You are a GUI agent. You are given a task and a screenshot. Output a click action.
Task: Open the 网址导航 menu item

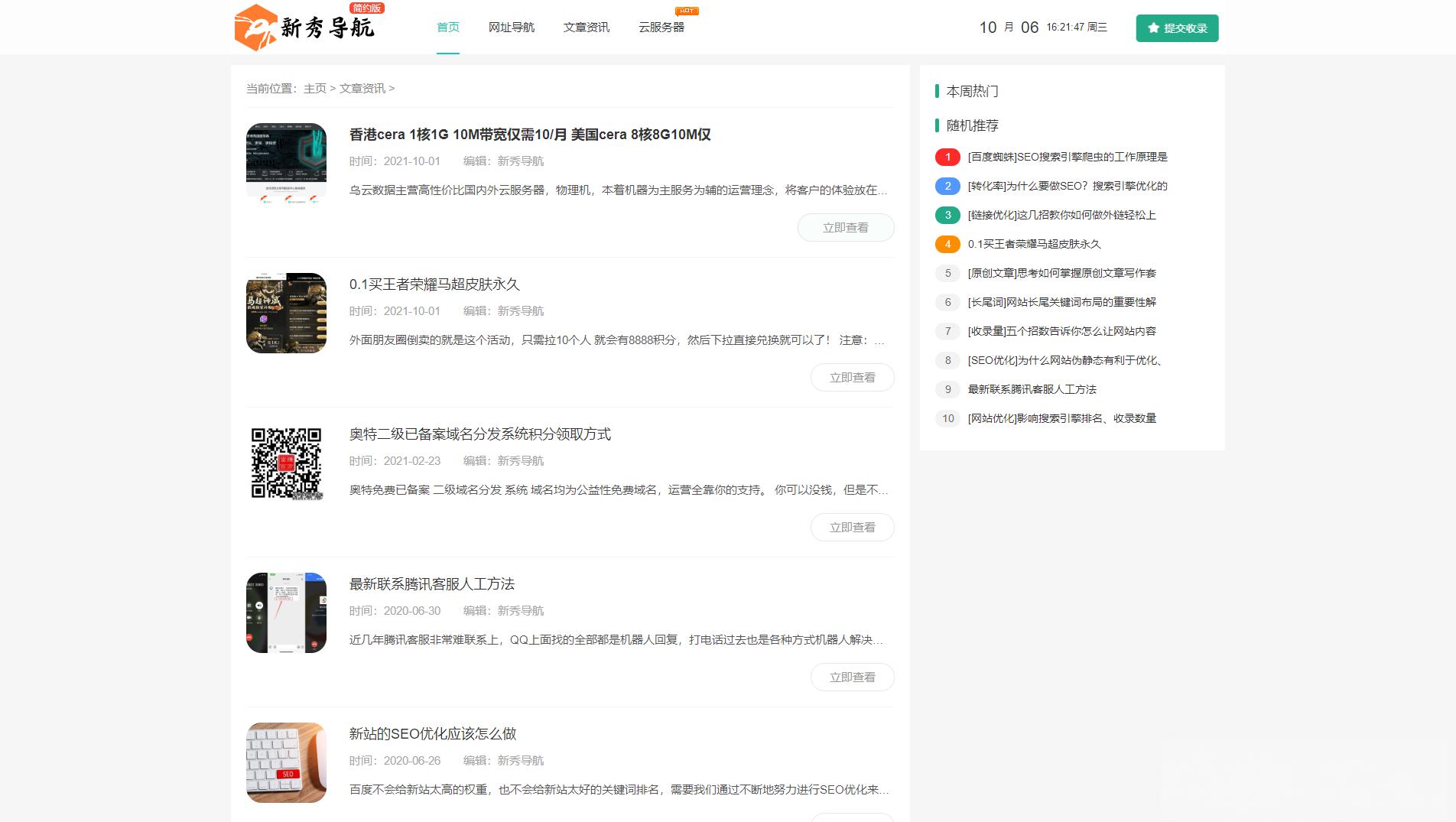click(x=512, y=28)
